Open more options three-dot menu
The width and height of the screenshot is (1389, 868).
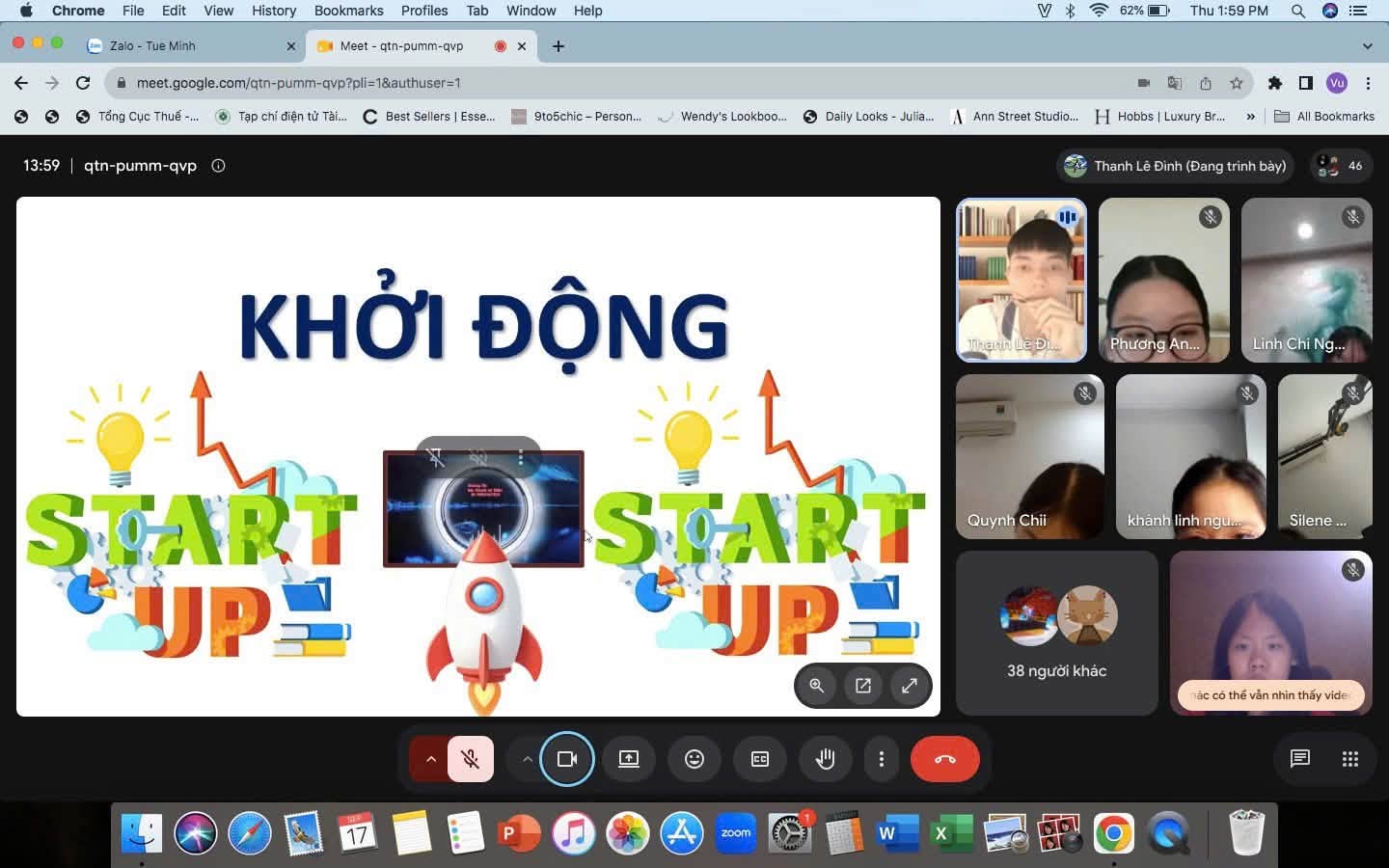point(881,759)
